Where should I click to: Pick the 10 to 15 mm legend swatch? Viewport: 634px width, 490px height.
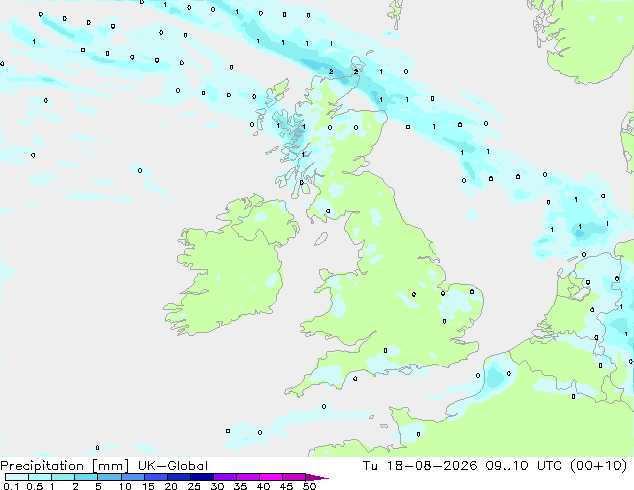coord(132,477)
